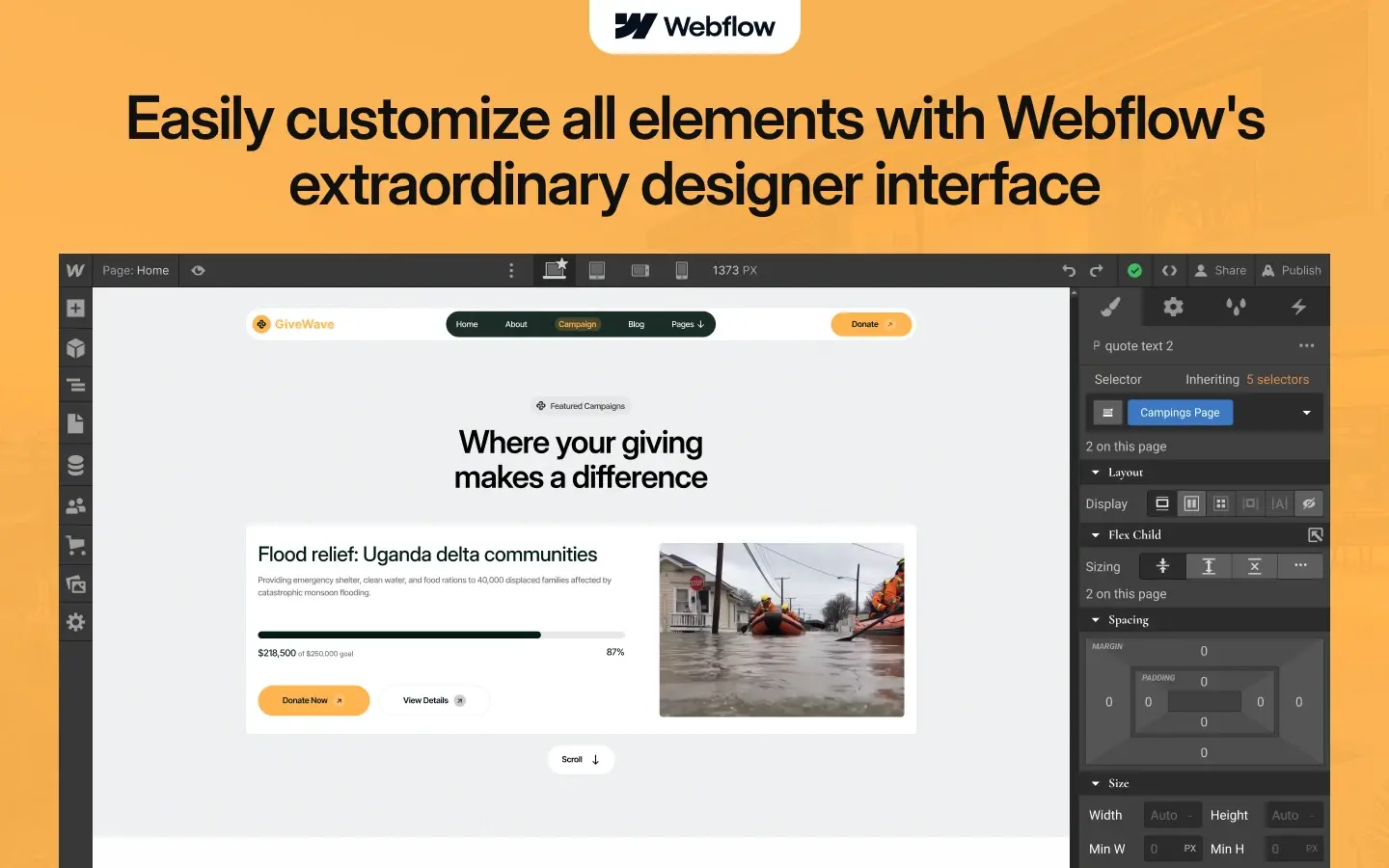Switch to the element Settings gear tab
1389x868 pixels.
[x=1173, y=307]
